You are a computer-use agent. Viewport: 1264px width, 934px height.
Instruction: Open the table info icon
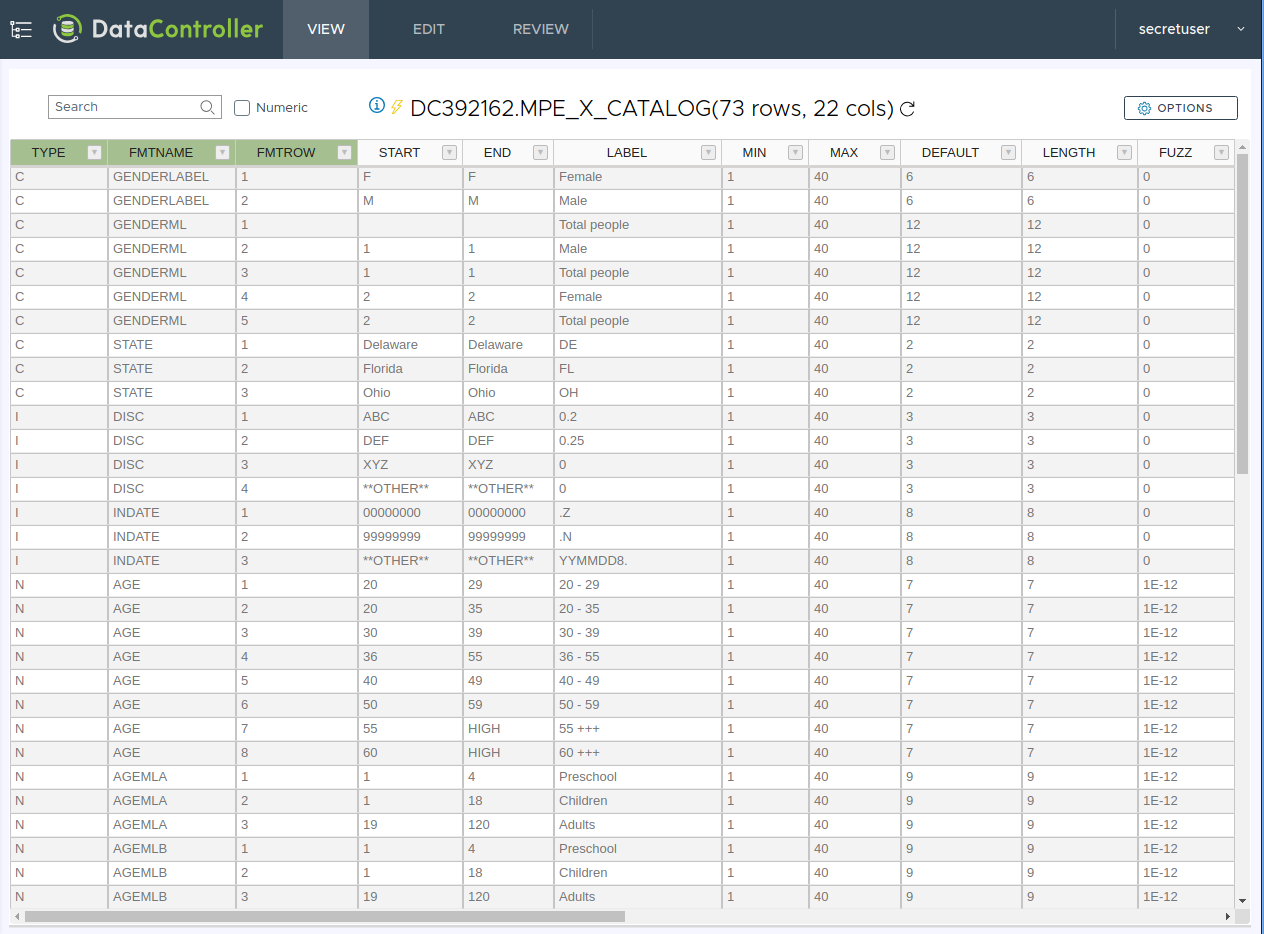coord(377,106)
